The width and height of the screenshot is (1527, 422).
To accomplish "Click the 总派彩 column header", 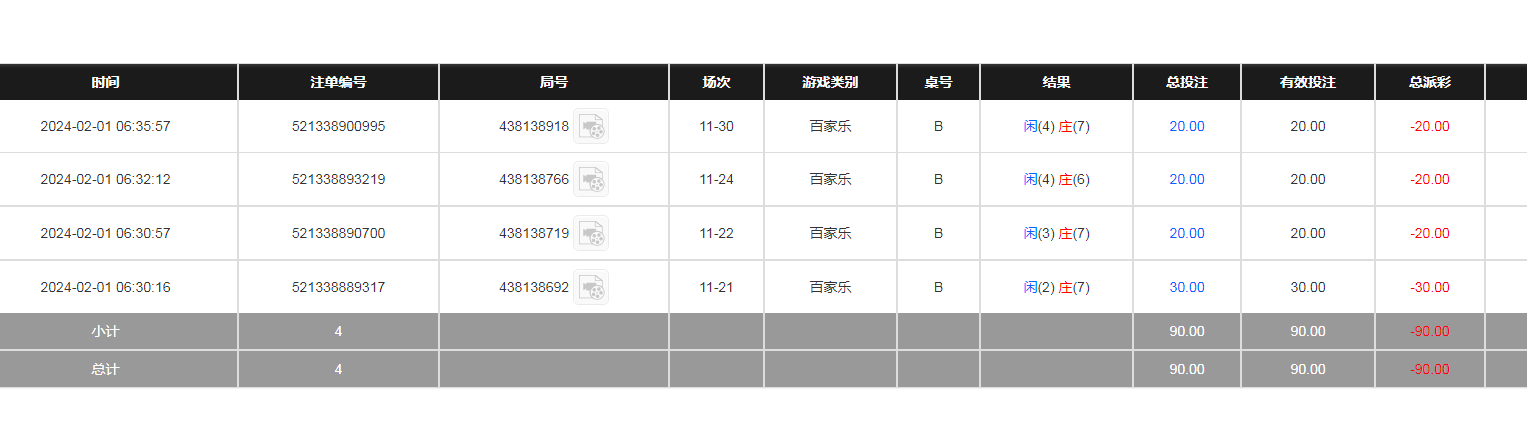I will (1430, 82).
